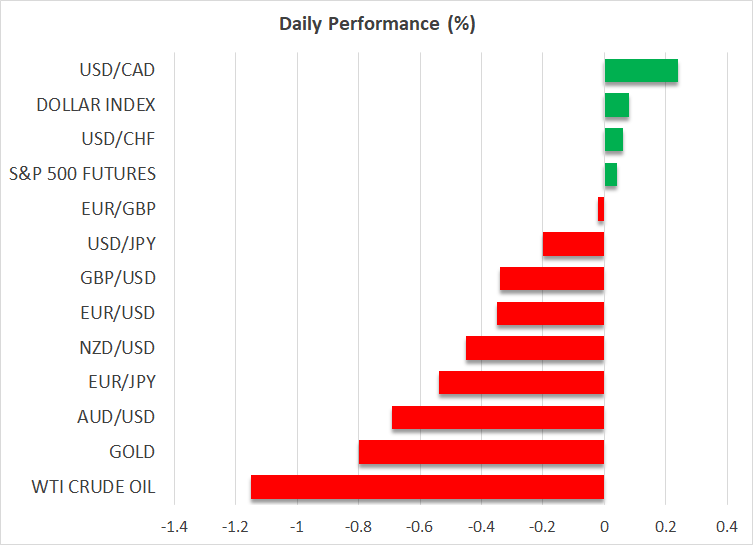Click the red EUR/USD bar

(x=550, y=313)
